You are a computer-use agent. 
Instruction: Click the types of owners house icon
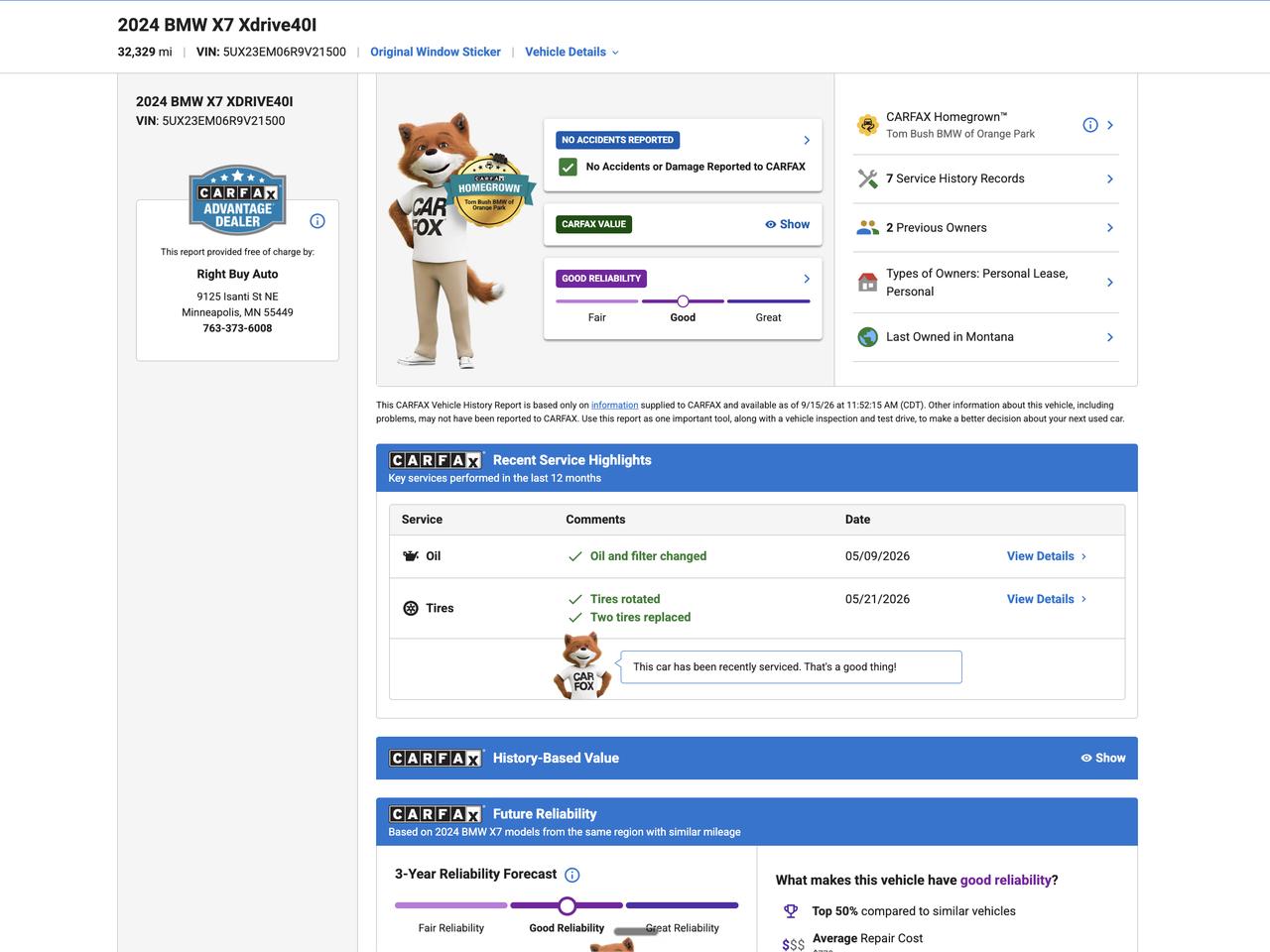pyautogui.click(x=868, y=283)
